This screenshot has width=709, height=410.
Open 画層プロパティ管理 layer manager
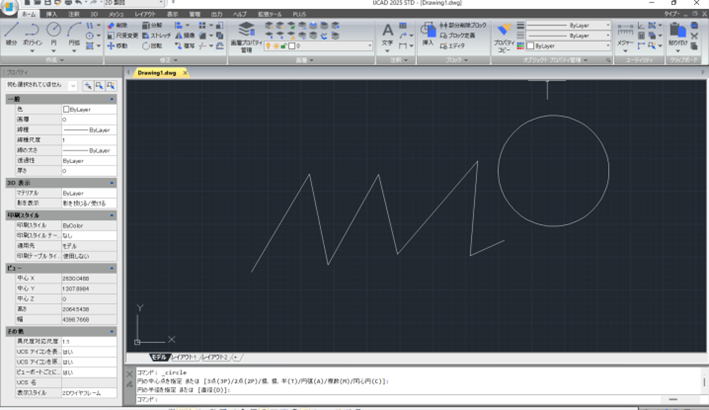pyautogui.click(x=246, y=37)
